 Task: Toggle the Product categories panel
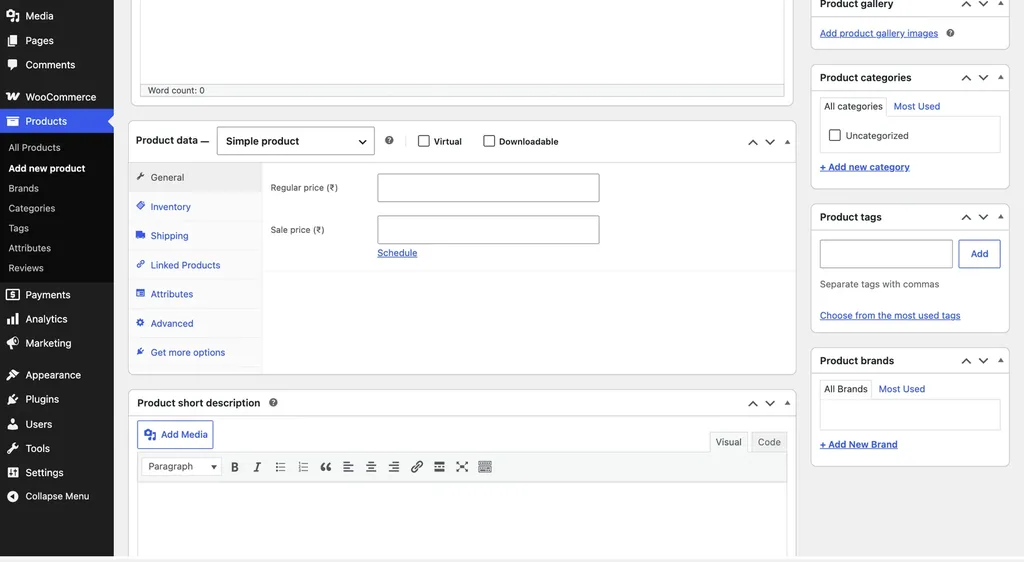point(1000,78)
